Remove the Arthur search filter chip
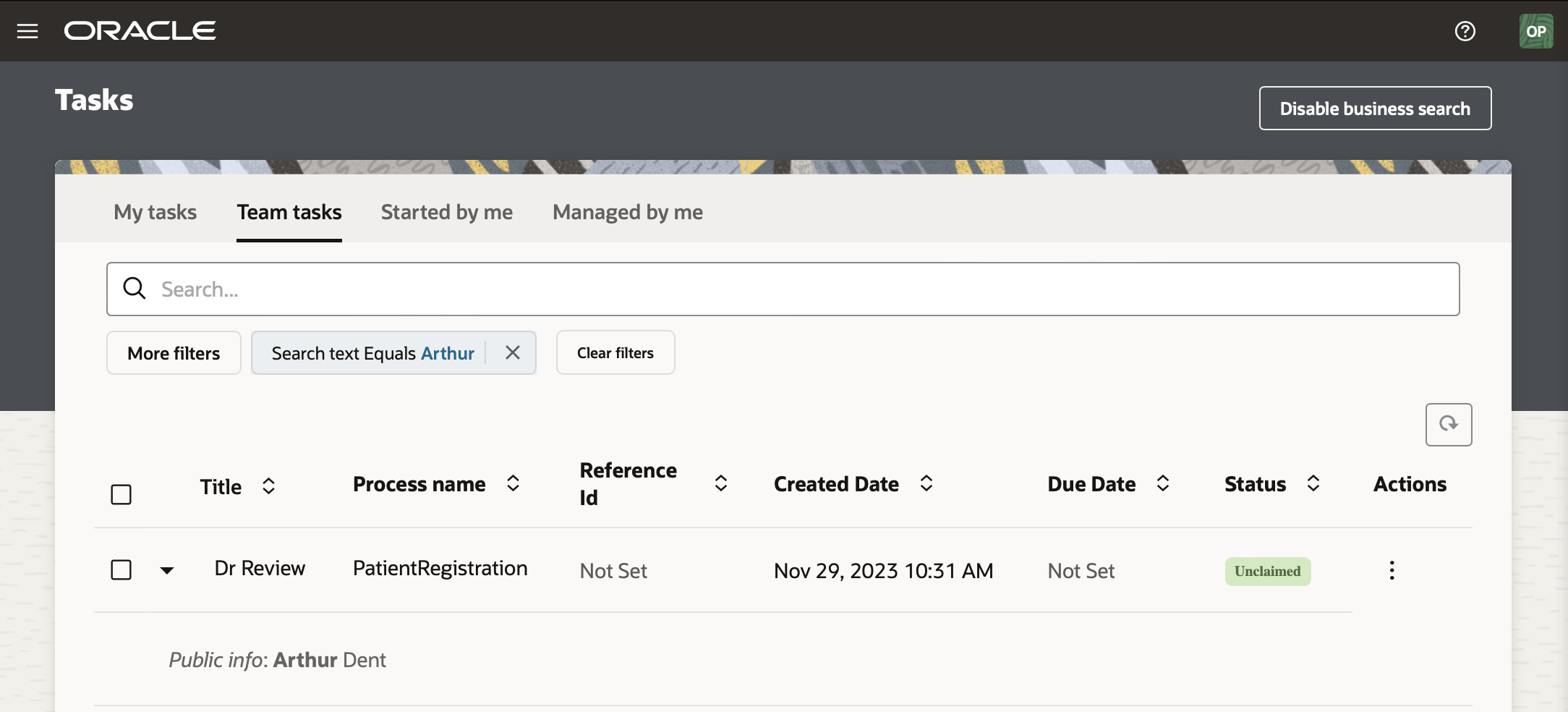The image size is (1568, 712). [x=512, y=352]
